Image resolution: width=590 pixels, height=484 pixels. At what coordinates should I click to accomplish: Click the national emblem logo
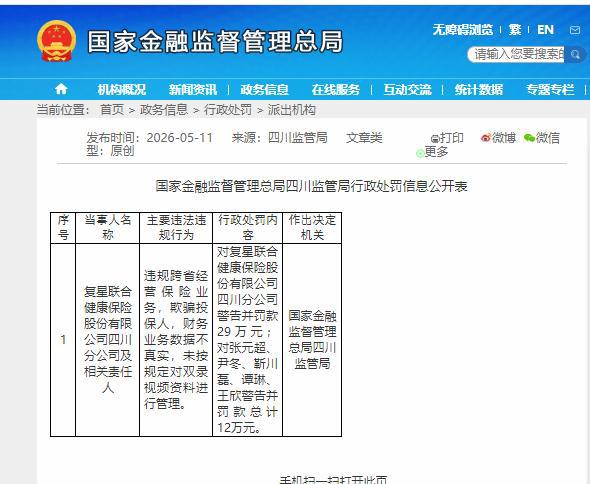(56, 41)
